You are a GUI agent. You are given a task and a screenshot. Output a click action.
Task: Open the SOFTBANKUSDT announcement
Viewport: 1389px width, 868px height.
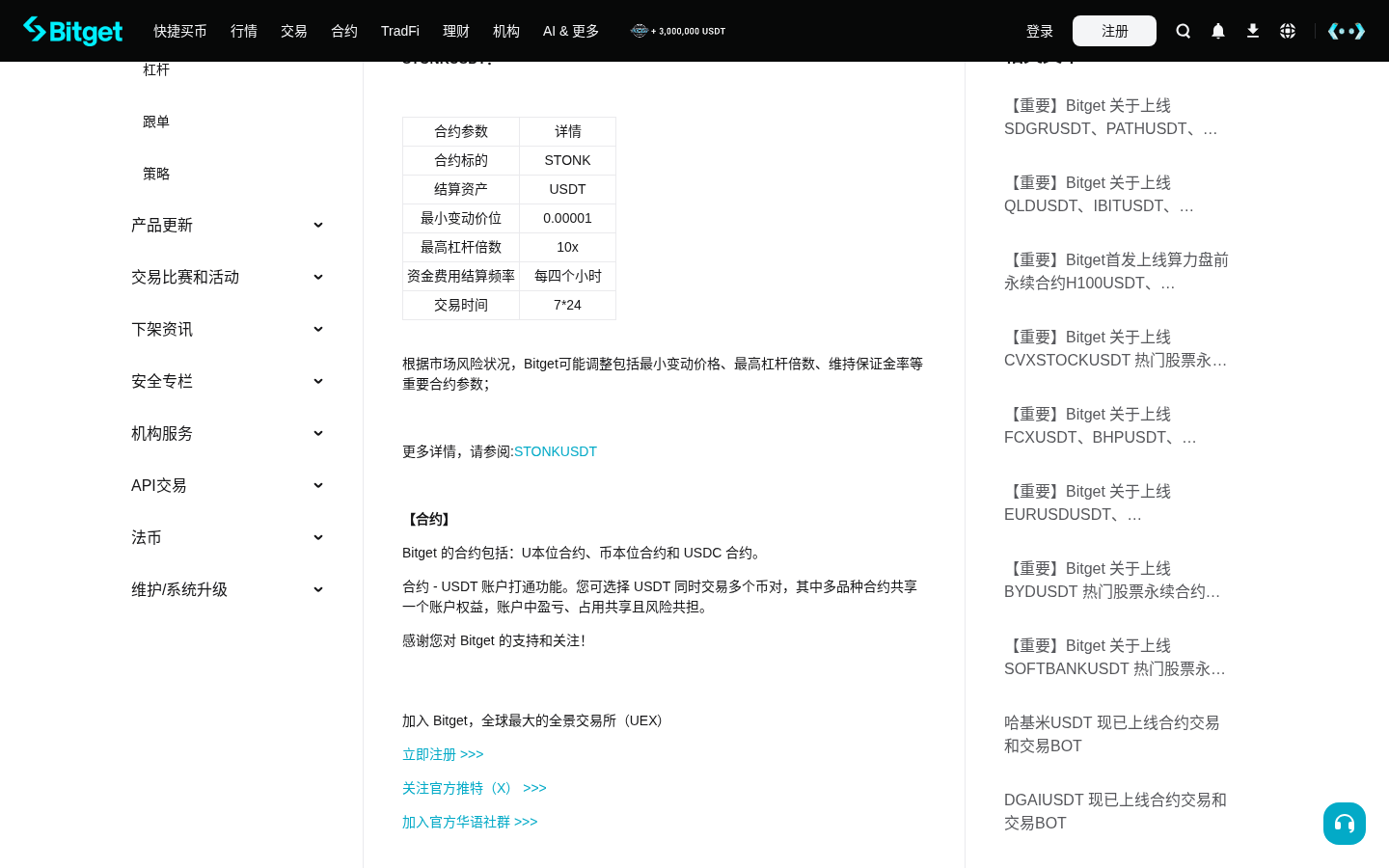[x=1116, y=657]
